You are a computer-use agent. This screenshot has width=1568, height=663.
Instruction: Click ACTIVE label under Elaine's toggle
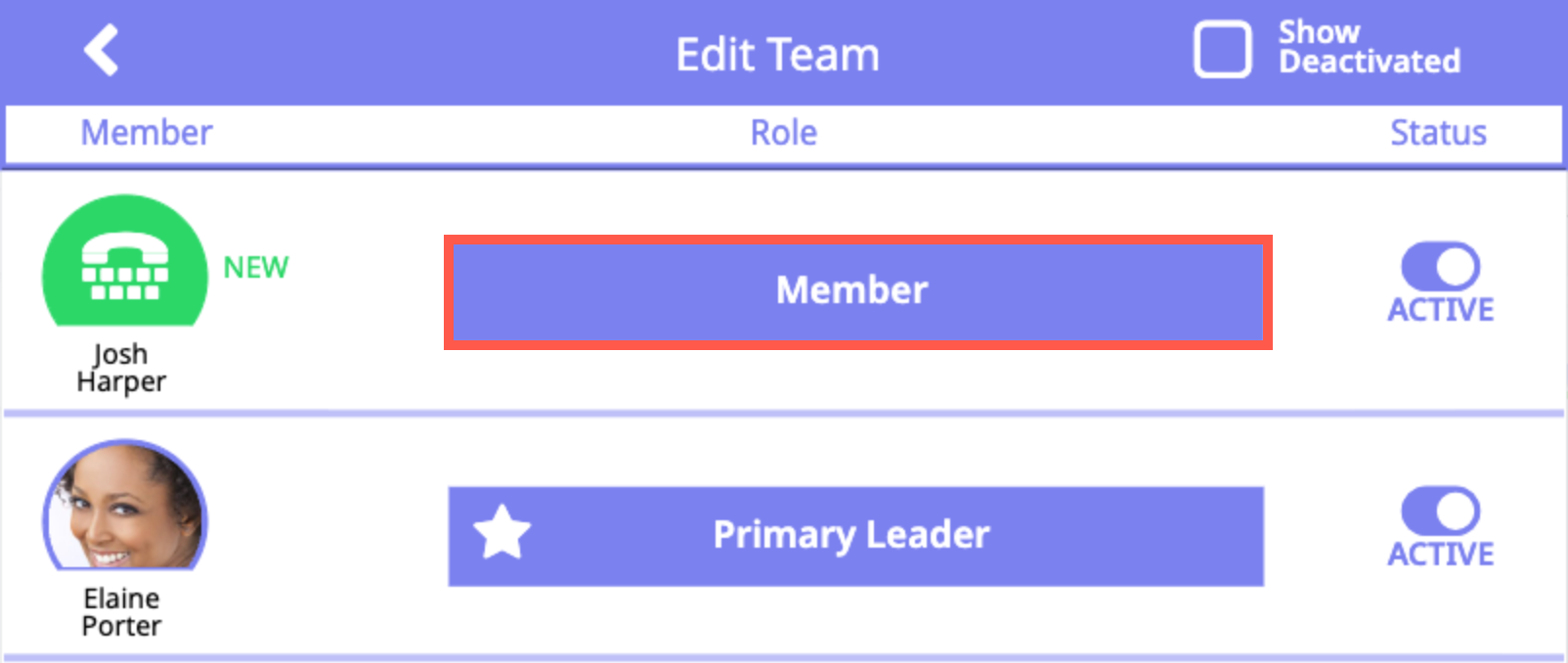[x=1441, y=554]
